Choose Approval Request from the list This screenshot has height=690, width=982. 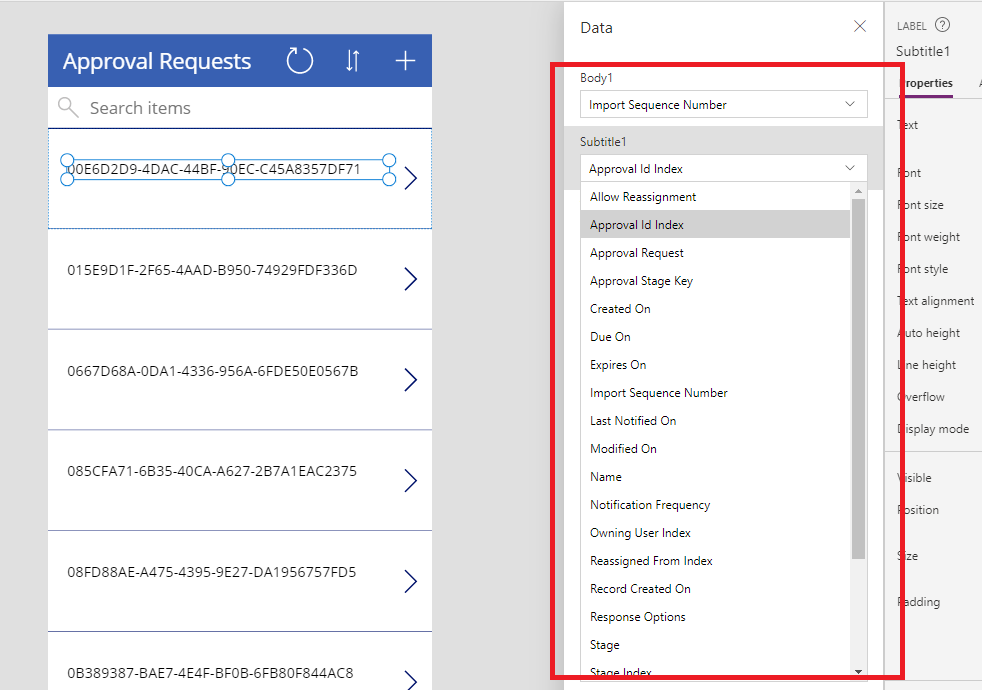pos(715,253)
